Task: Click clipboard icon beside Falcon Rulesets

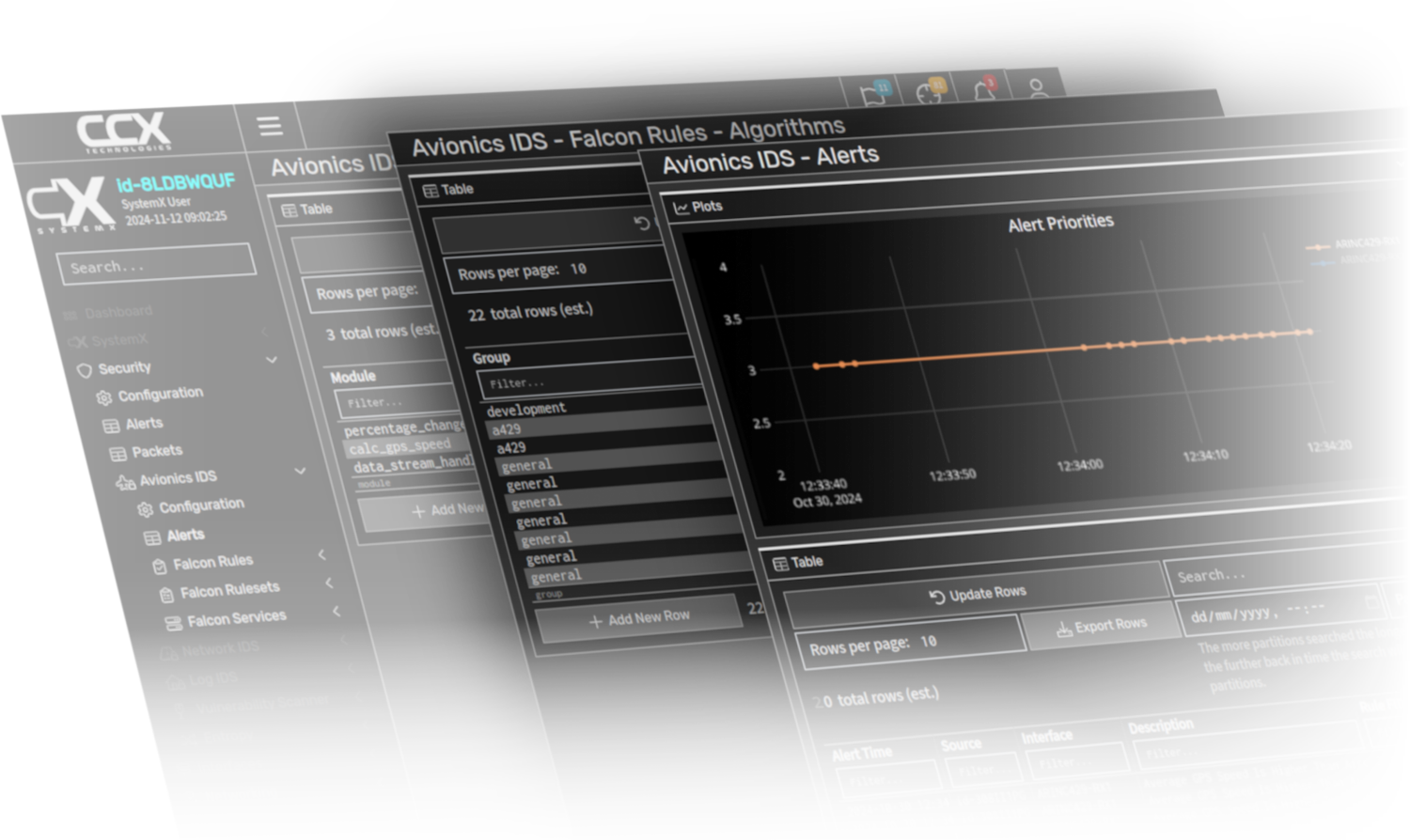Action: click(x=166, y=594)
